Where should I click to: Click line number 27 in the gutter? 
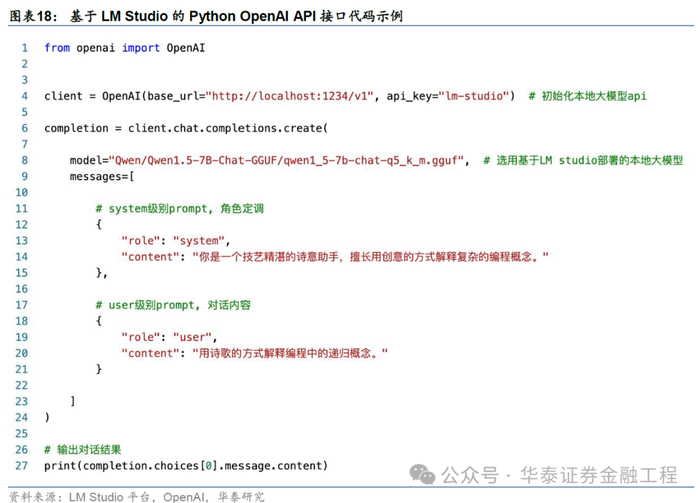click(21, 466)
